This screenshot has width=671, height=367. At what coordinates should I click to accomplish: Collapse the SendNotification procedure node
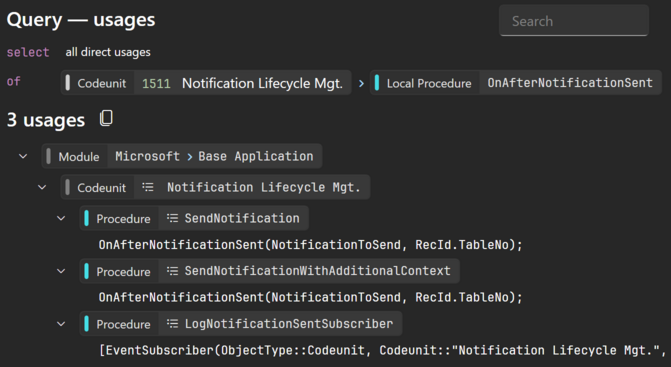coord(61,218)
